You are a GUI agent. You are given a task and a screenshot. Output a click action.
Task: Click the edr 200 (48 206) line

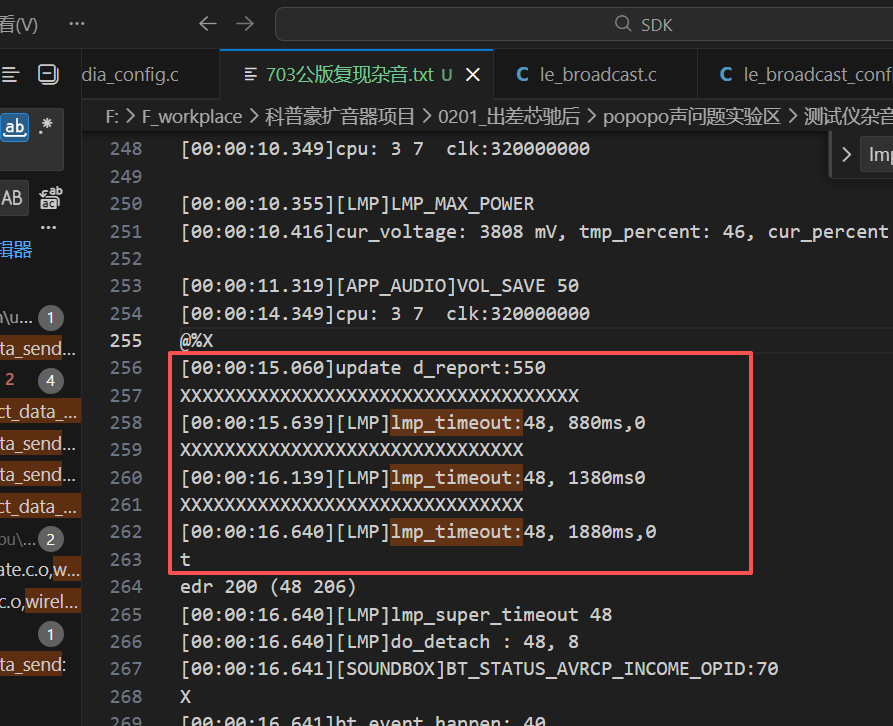coord(268,586)
